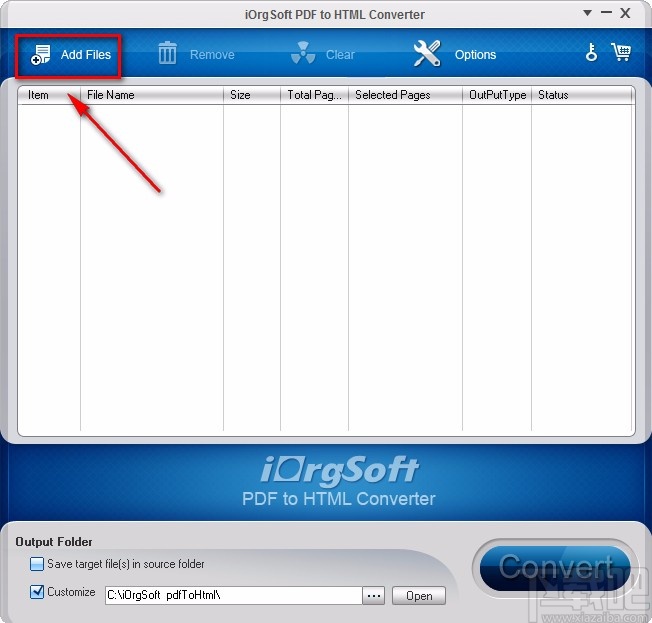Click the Clear text label
Viewport: 652px width, 623px height.
click(x=340, y=55)
